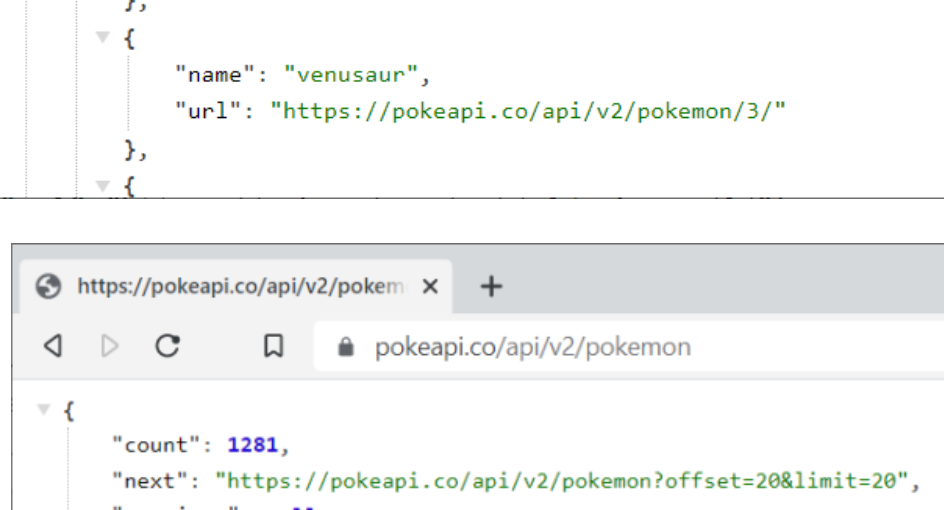Click the "count" key
Screen dimensions: 944x510
(156, 445)
